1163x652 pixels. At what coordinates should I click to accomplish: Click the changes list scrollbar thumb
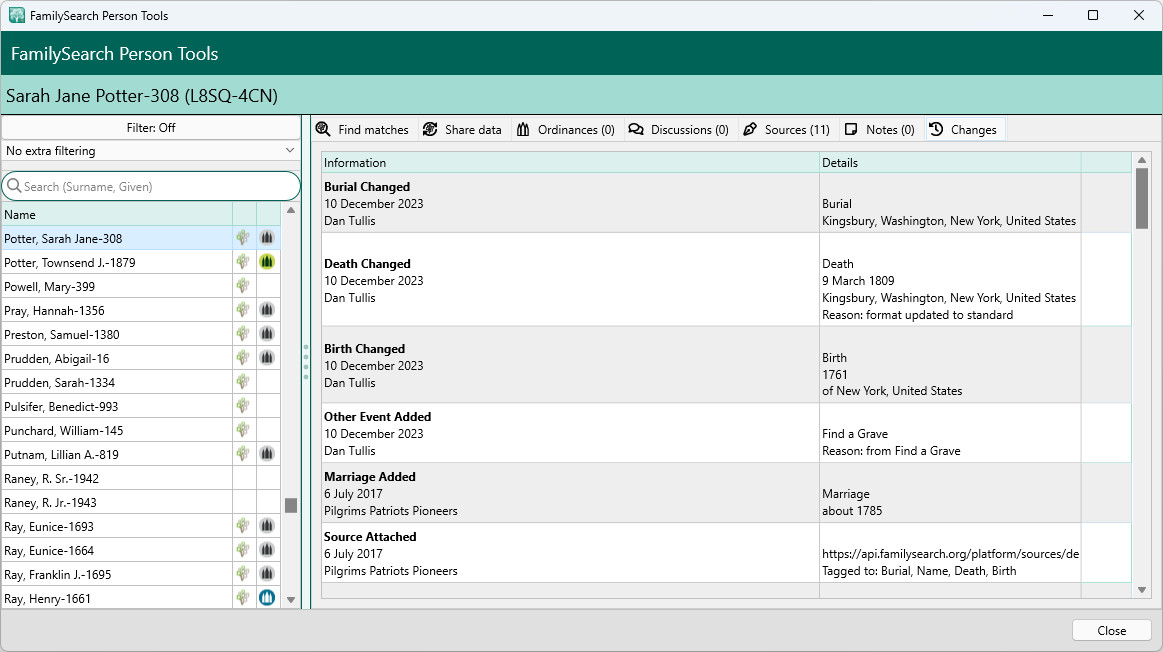1141,199
